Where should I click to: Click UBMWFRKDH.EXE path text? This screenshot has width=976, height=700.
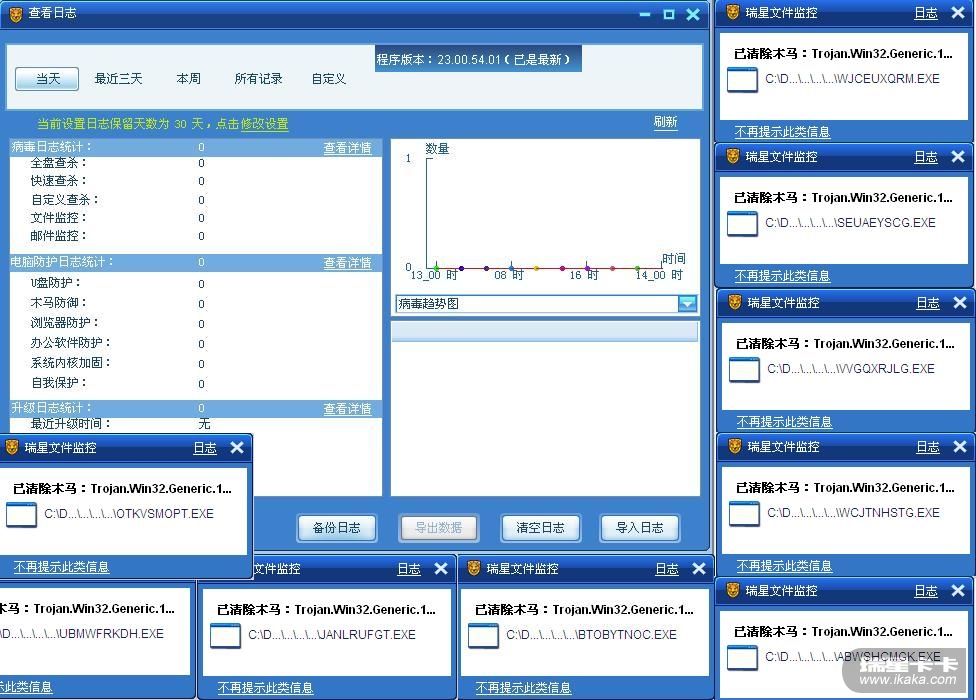point(82,634)
